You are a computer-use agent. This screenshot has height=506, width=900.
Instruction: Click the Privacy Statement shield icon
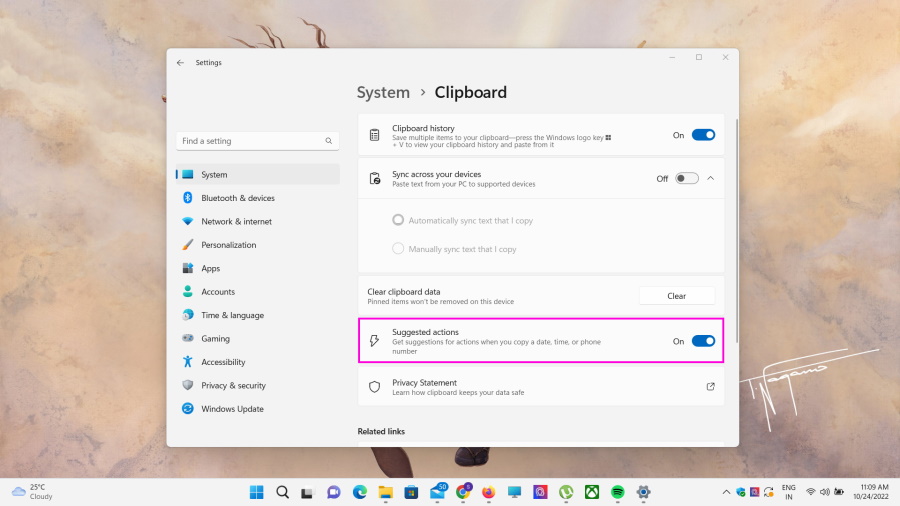pyautogui.click(x=374, y=387)
